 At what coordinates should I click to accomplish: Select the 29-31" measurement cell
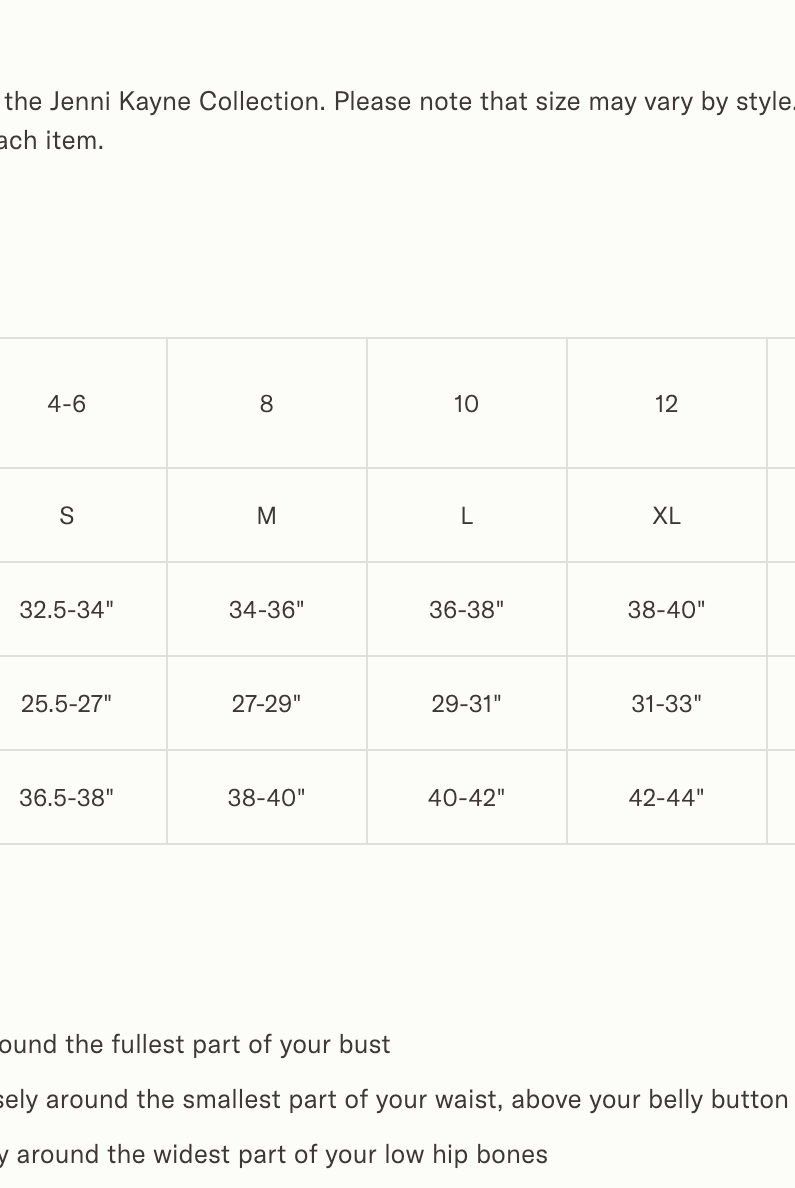click(466, 704)
